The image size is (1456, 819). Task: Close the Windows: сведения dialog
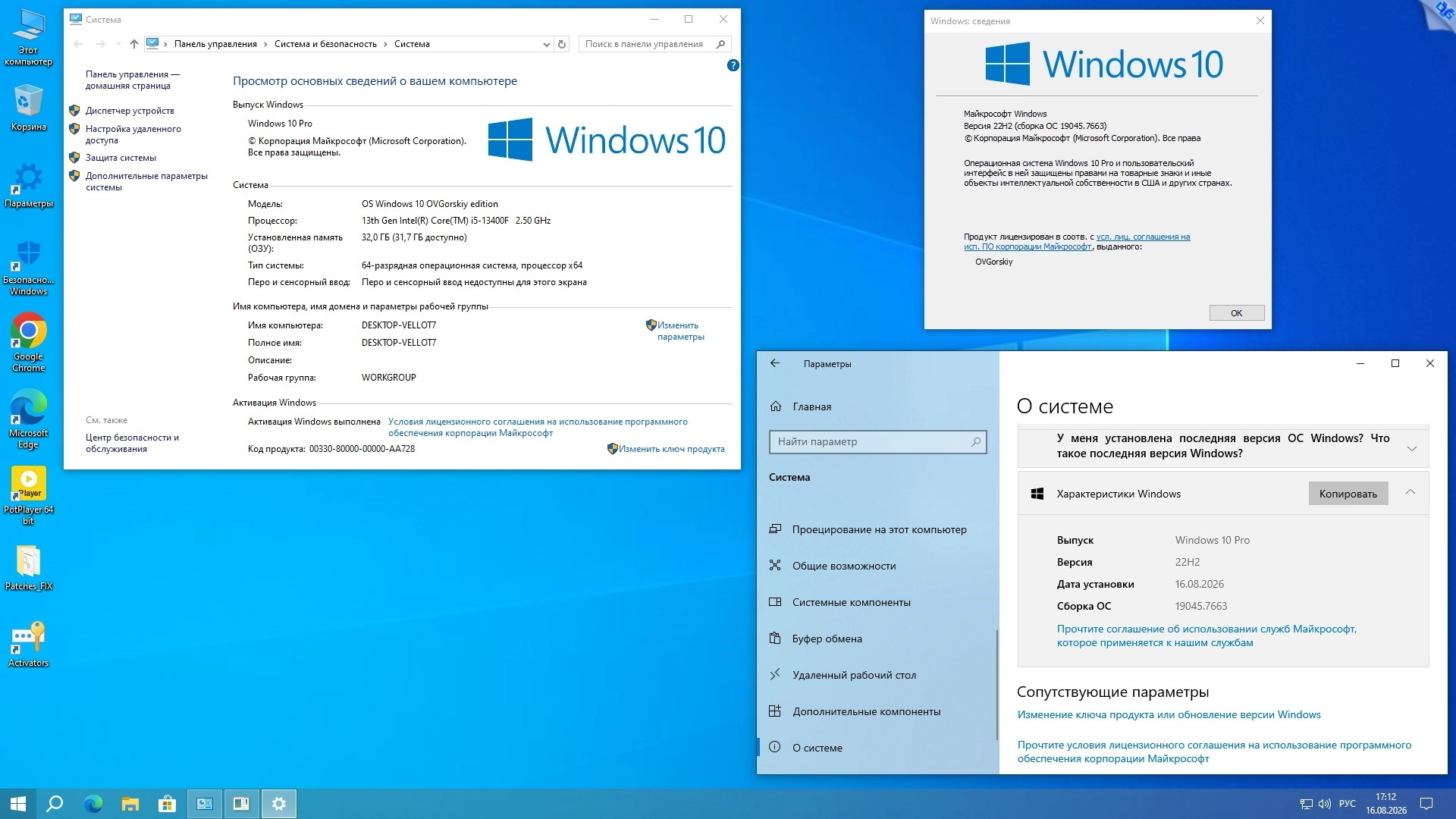coord(1260,20)
